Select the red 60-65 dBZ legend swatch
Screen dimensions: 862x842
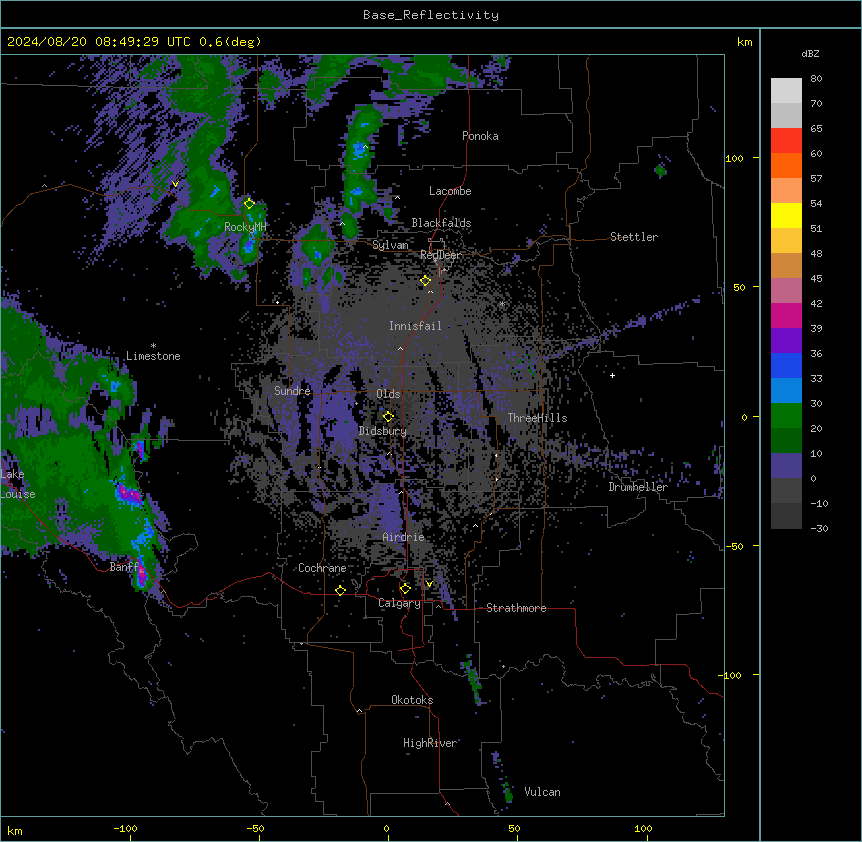pos(786,141)
